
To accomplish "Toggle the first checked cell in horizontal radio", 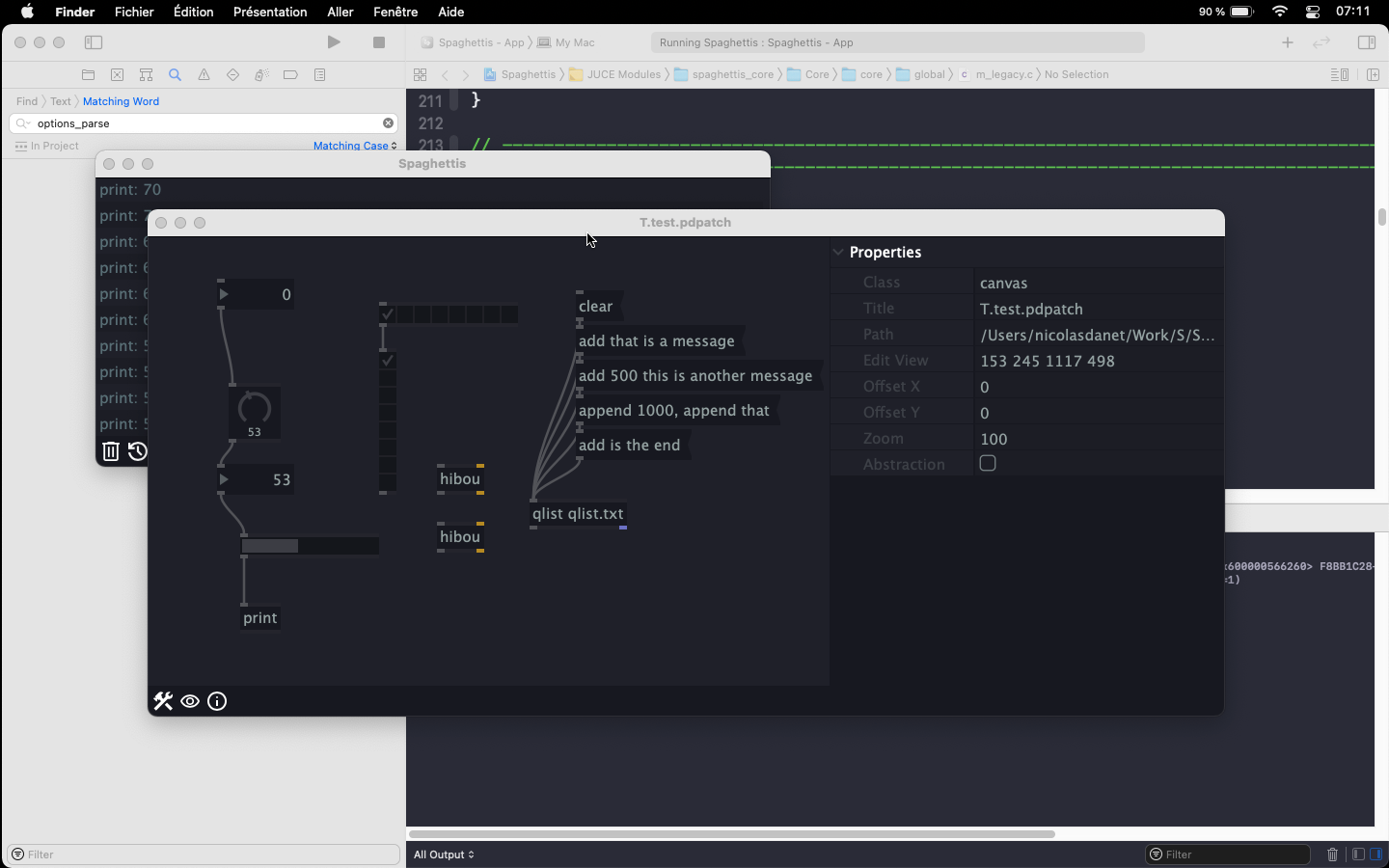I will point(388,314).
